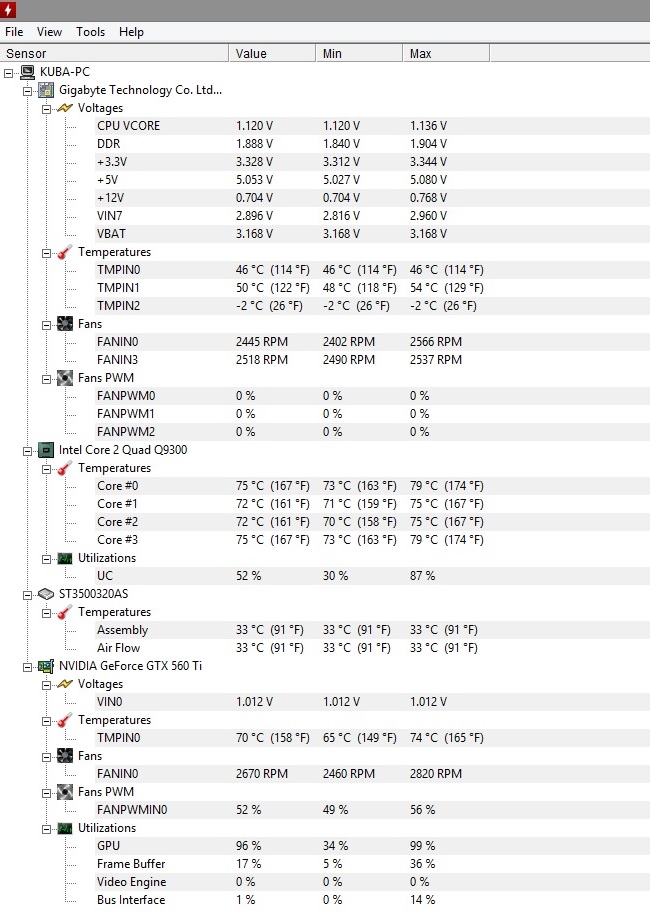Viewport: 650px width, 915px height.
Task: Click the Max column header
Action: click(x=421, y=53)
